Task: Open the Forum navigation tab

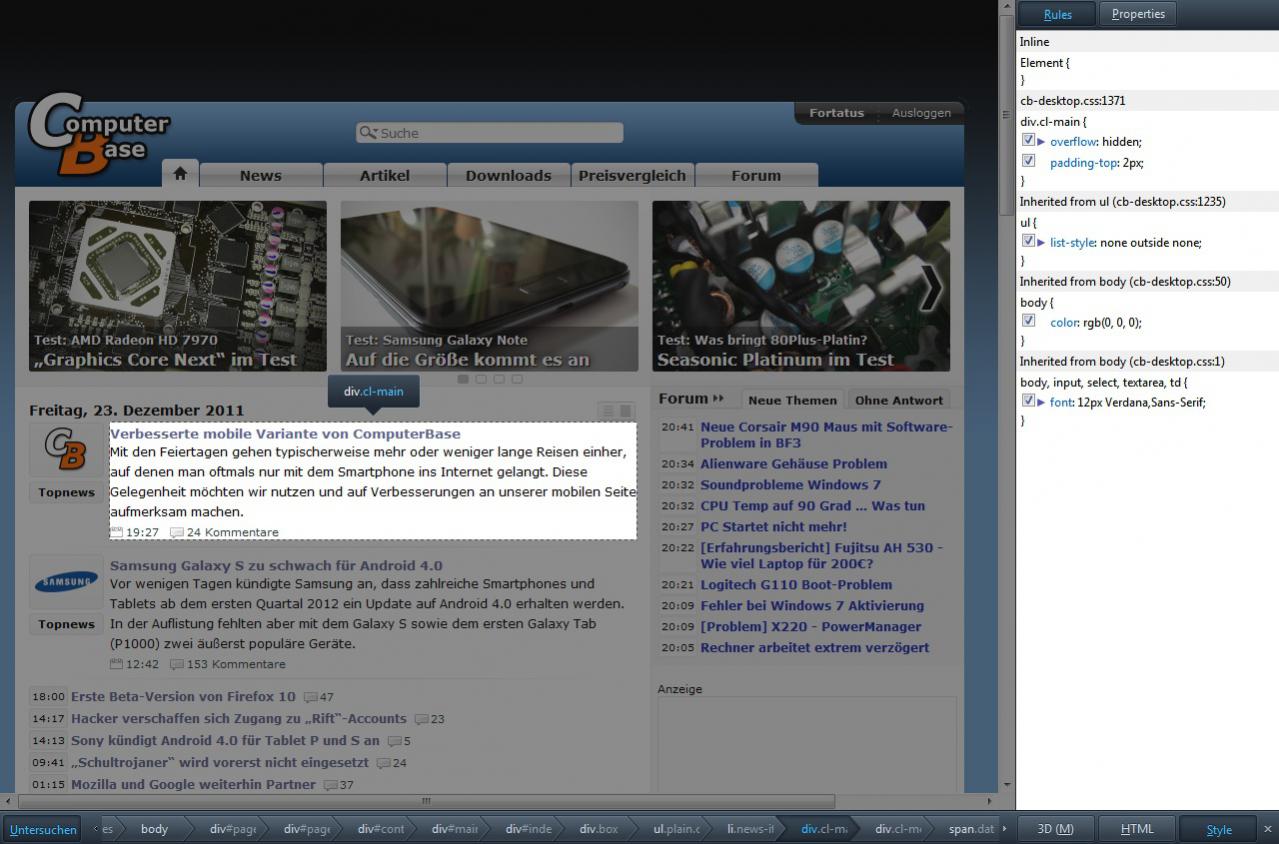Action: pyautogui.click(x=756, y=175)
